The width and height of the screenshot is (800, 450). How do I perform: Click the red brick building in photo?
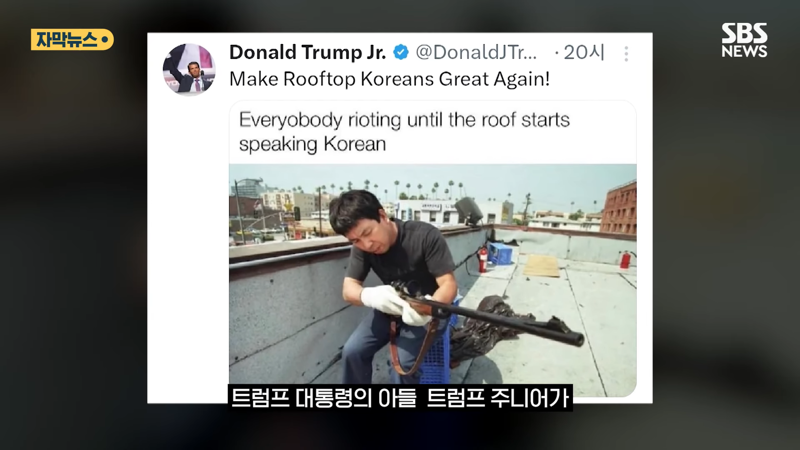[x=619, y=208]
